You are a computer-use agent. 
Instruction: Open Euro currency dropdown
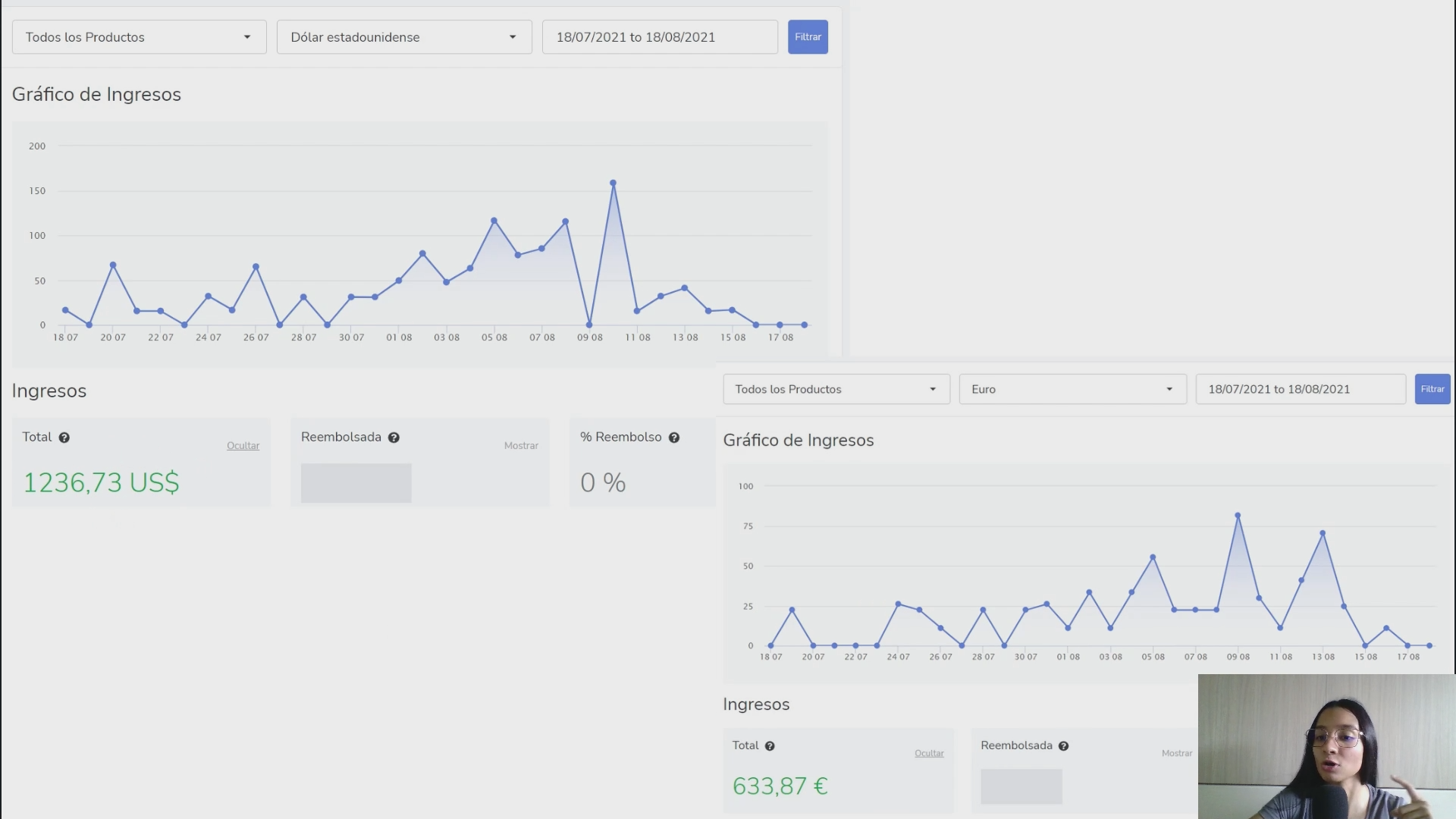[x=1072, y=389]
